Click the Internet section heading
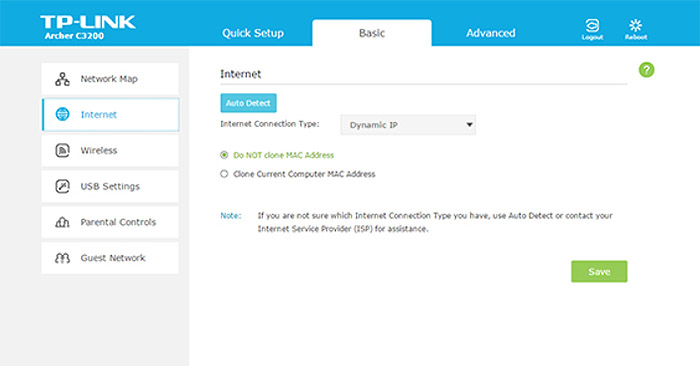Image resolution: width=700 pixels, height=366 pixels. 240,74
